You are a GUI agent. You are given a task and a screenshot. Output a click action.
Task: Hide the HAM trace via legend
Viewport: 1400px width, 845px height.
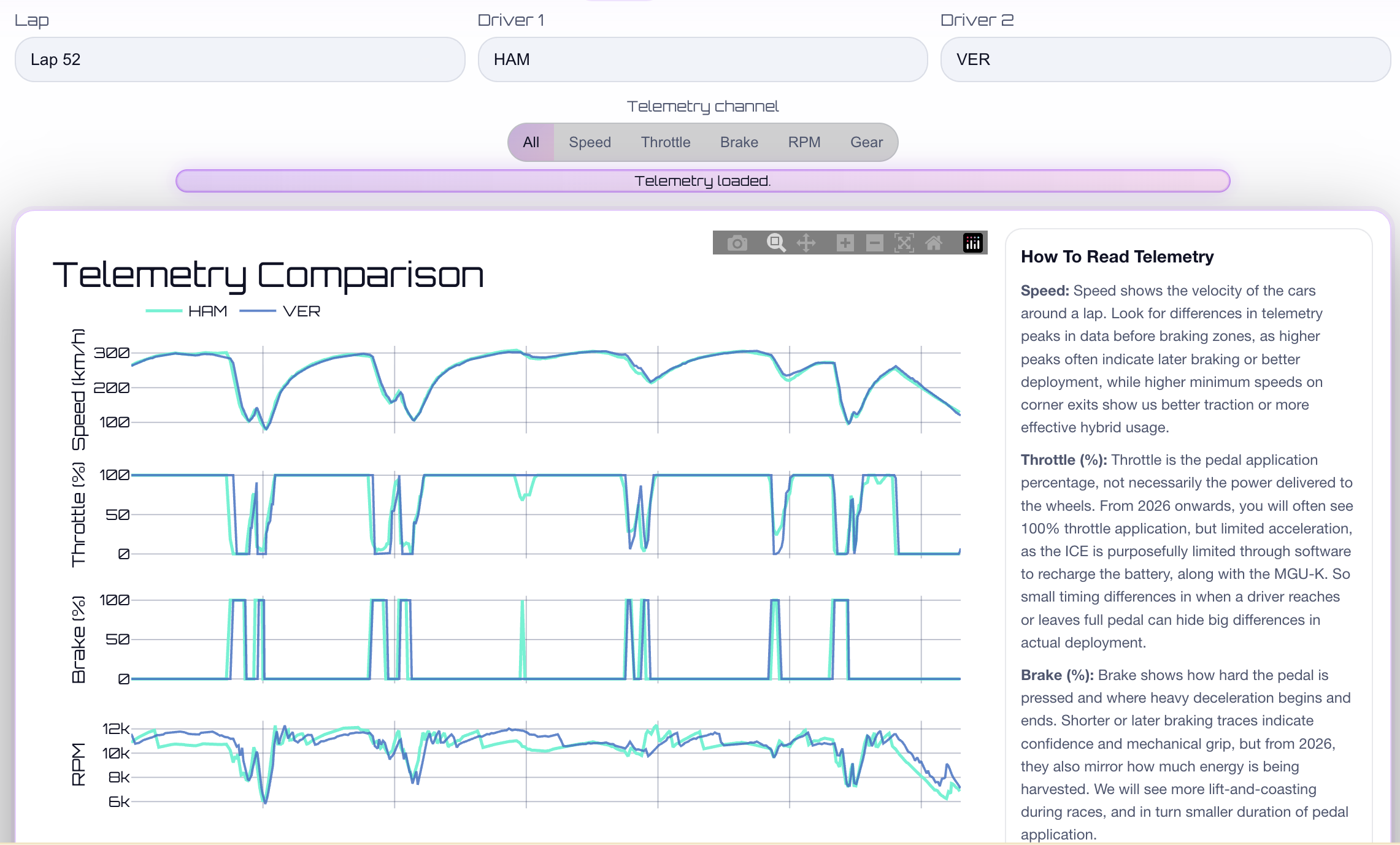207,311
